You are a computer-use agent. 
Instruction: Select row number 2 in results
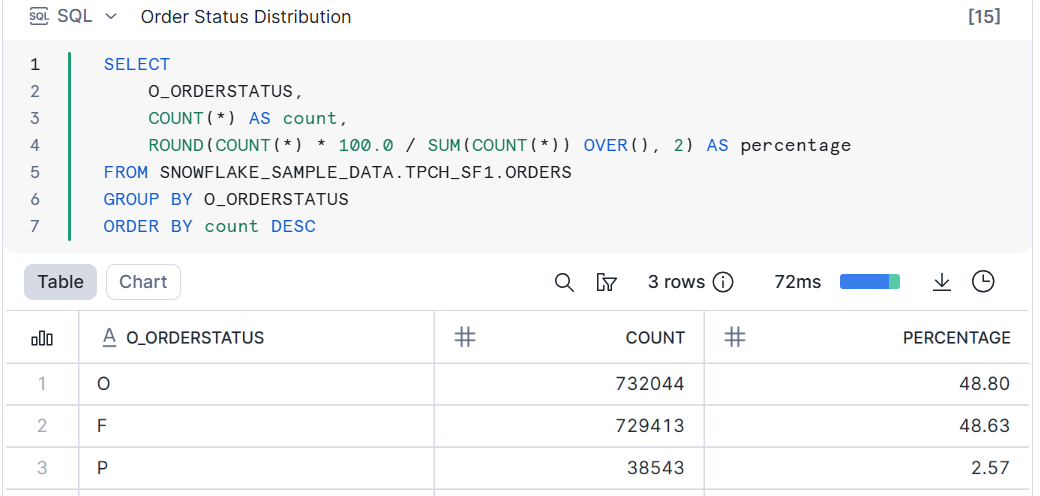pos(42,426)
